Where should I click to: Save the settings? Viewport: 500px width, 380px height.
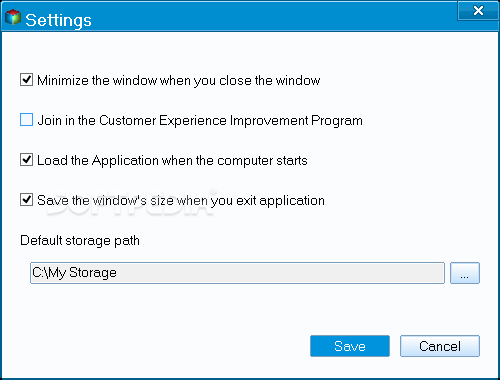coord(350,346)
